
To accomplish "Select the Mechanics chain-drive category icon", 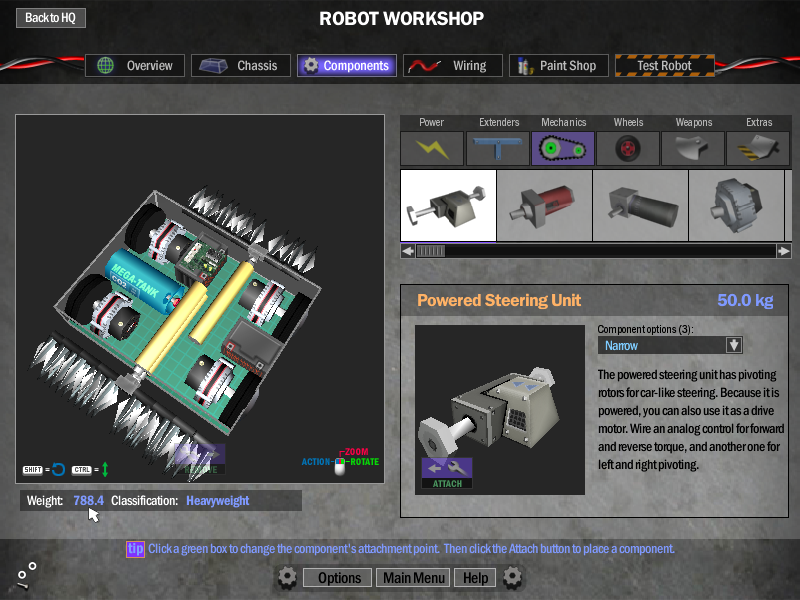I will [563, 148].
